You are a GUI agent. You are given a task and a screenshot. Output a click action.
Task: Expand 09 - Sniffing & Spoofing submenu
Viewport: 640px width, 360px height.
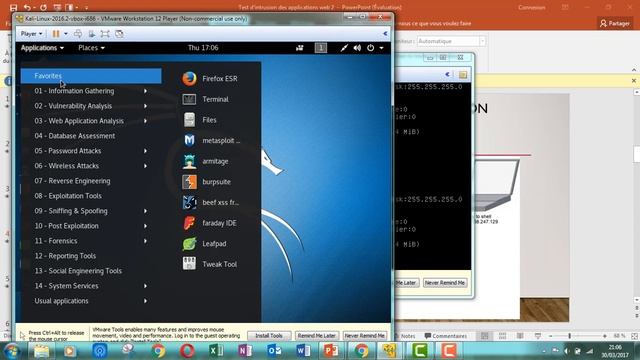click(145, 211)
